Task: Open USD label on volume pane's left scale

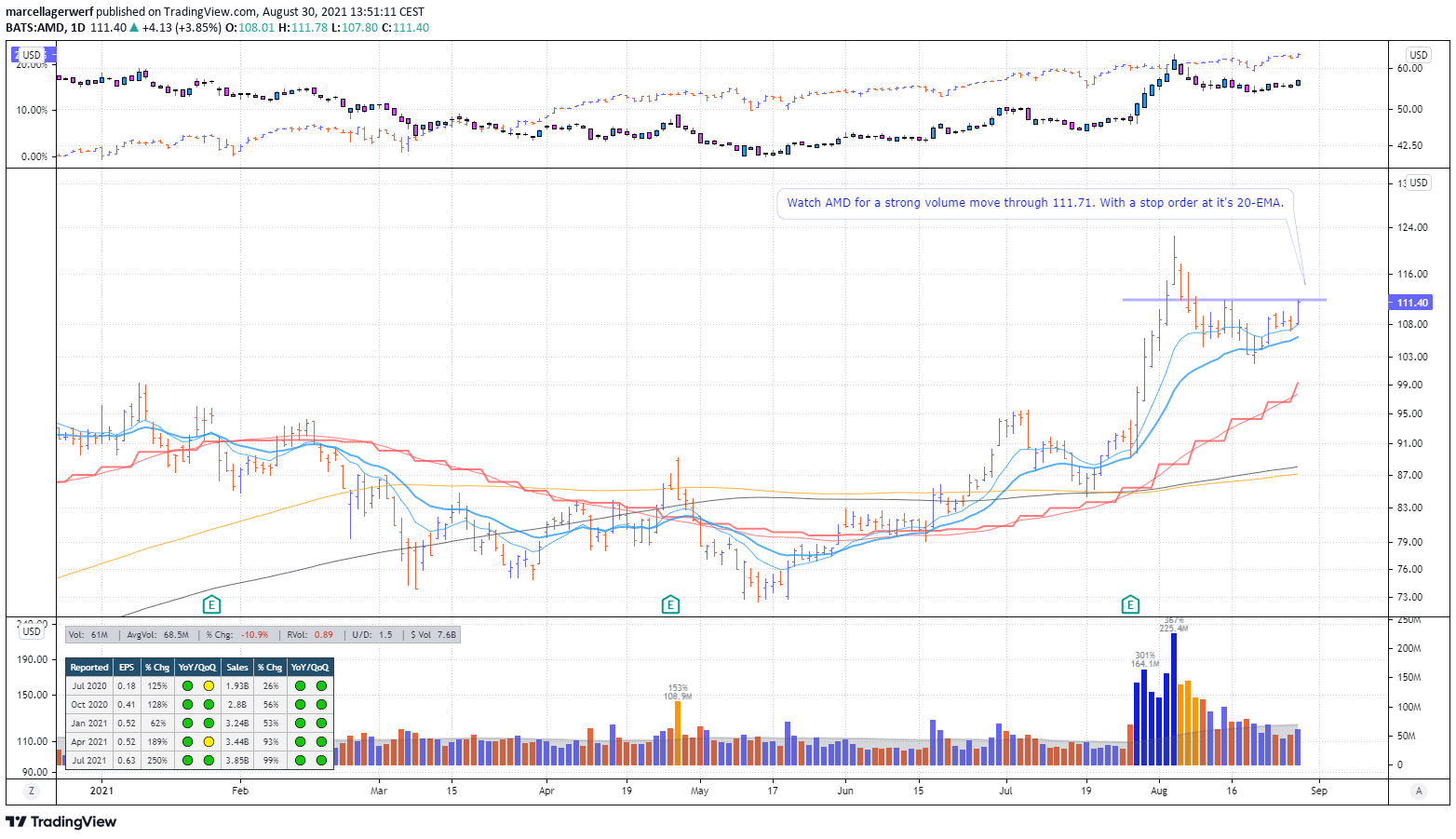Action: 32,631
